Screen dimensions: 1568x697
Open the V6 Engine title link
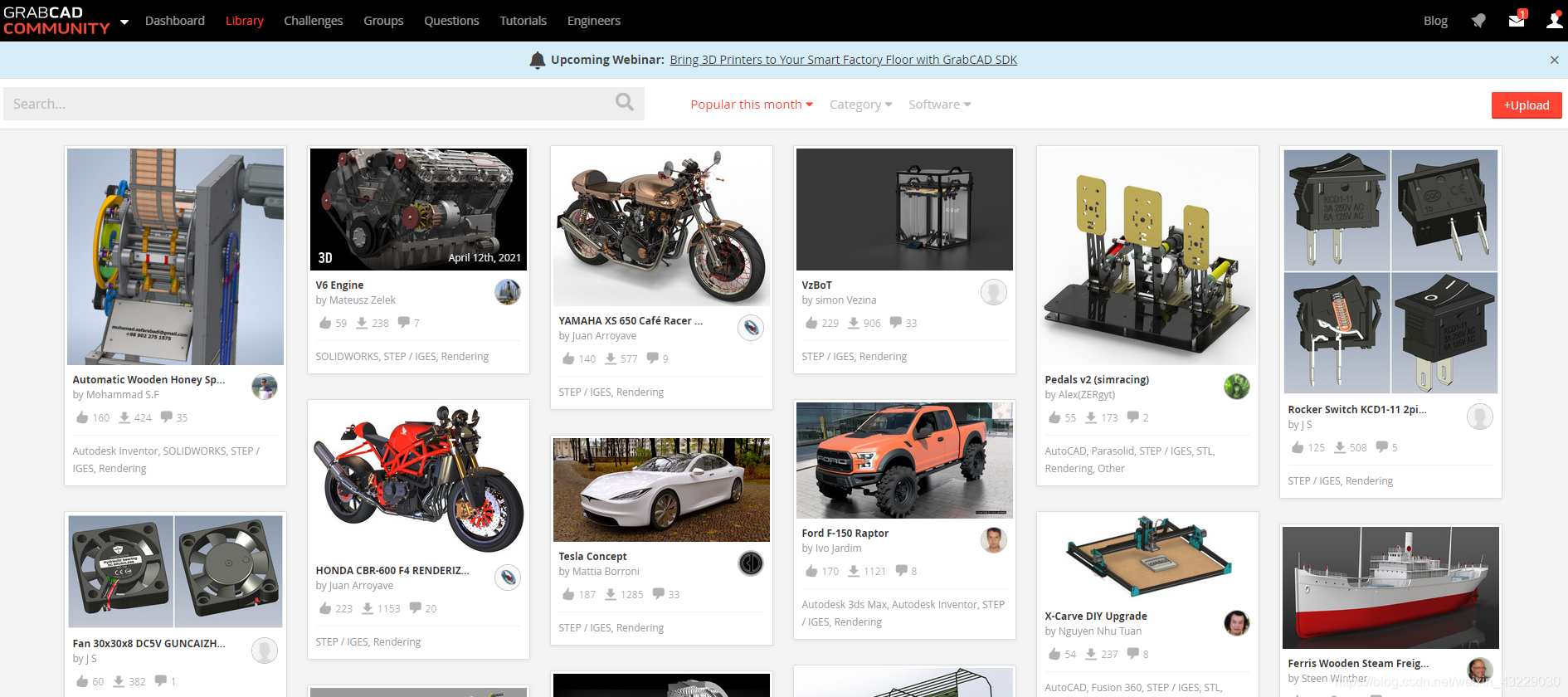[339, 285]
